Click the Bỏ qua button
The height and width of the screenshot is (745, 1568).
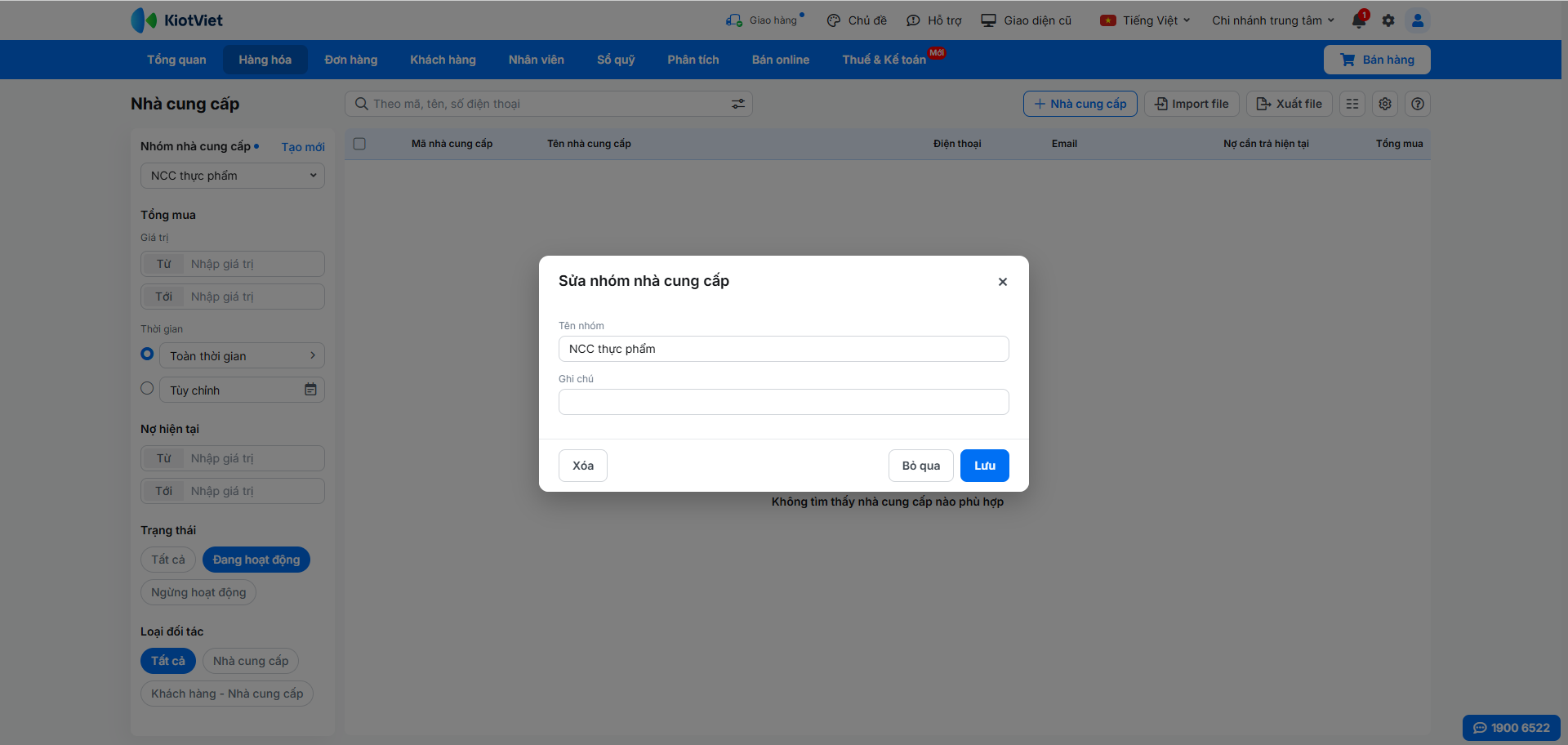pyautogui.click(x=921, y=466)
